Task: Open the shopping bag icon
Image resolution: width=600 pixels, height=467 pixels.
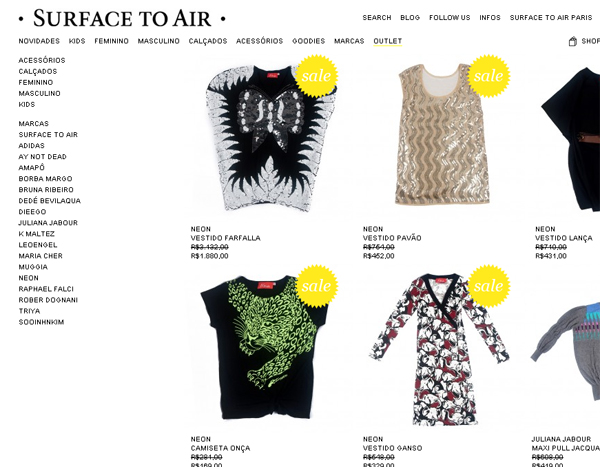Action: (572, 41)
